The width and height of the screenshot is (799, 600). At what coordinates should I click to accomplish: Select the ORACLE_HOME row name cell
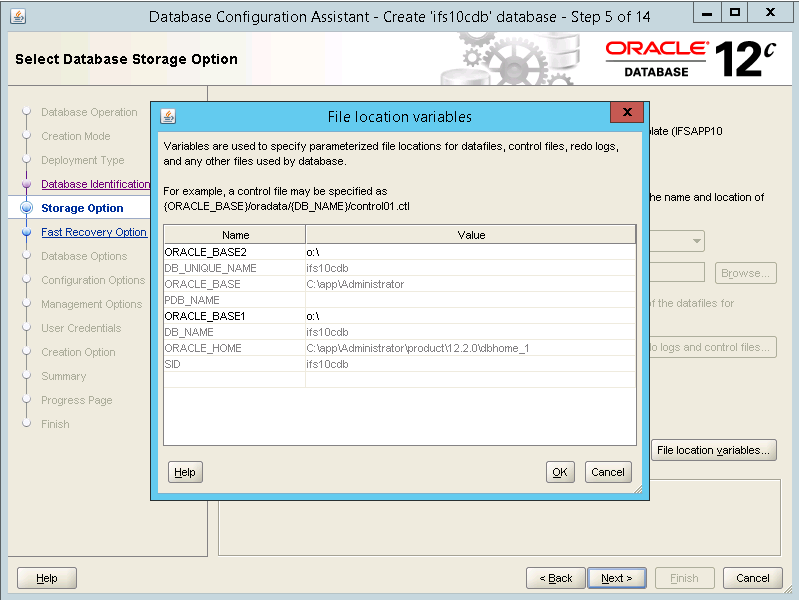point(234,348)
